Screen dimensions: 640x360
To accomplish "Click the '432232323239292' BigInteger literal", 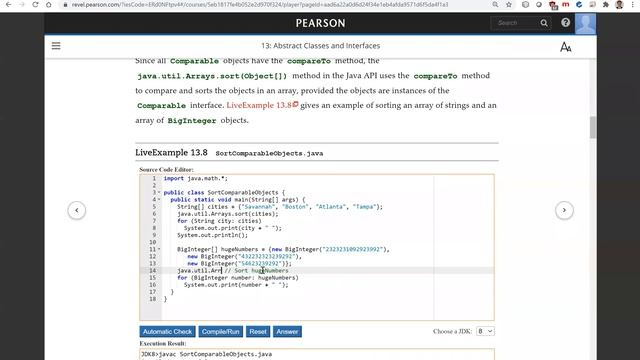I will point(266,256).
